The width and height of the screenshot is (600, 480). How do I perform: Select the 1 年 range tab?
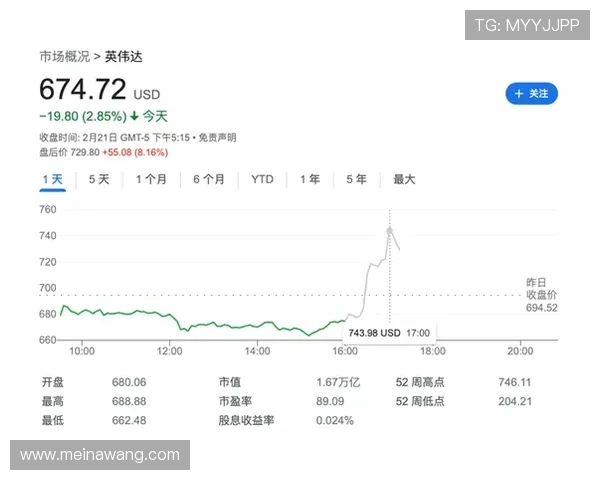[x=310, y=179]
